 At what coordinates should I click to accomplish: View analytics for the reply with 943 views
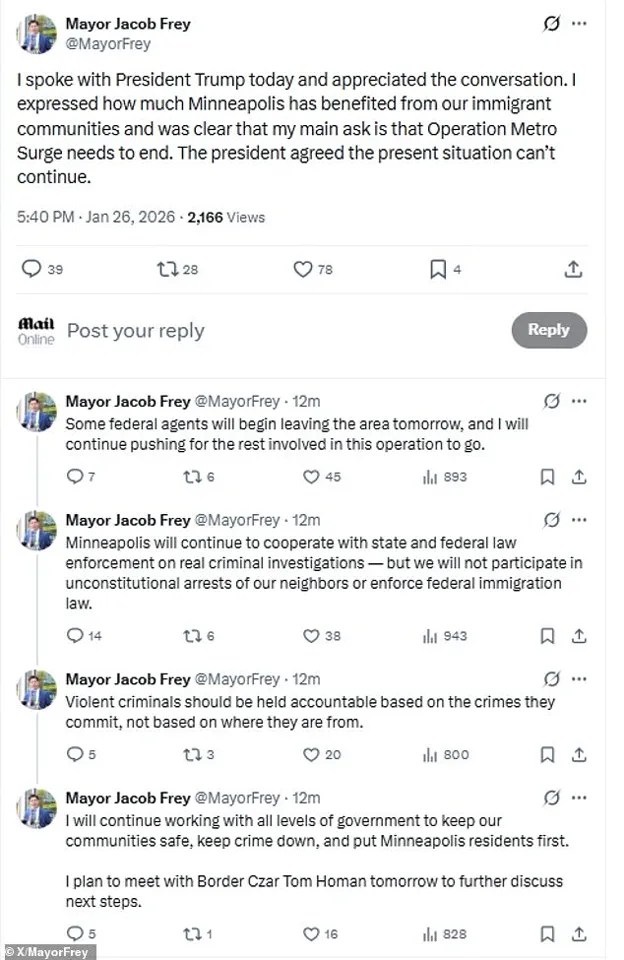pos(431,635)
